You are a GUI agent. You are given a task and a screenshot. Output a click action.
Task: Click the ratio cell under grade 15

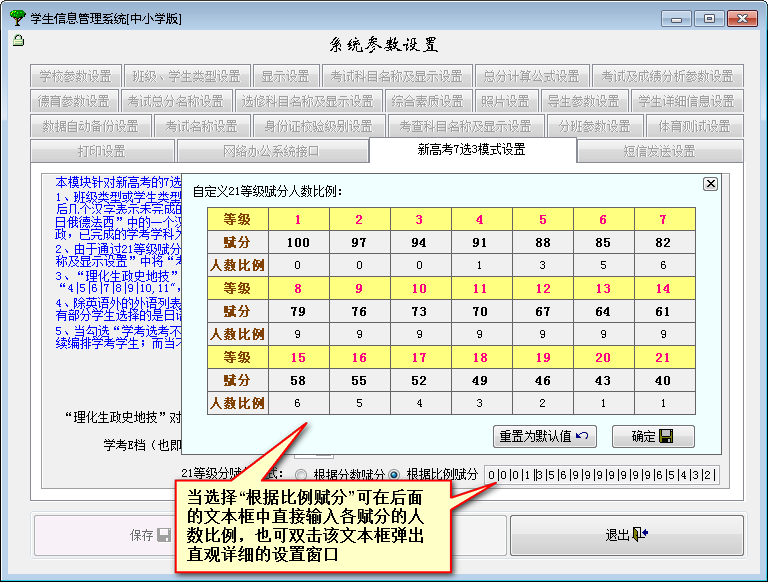coord(299,403)
